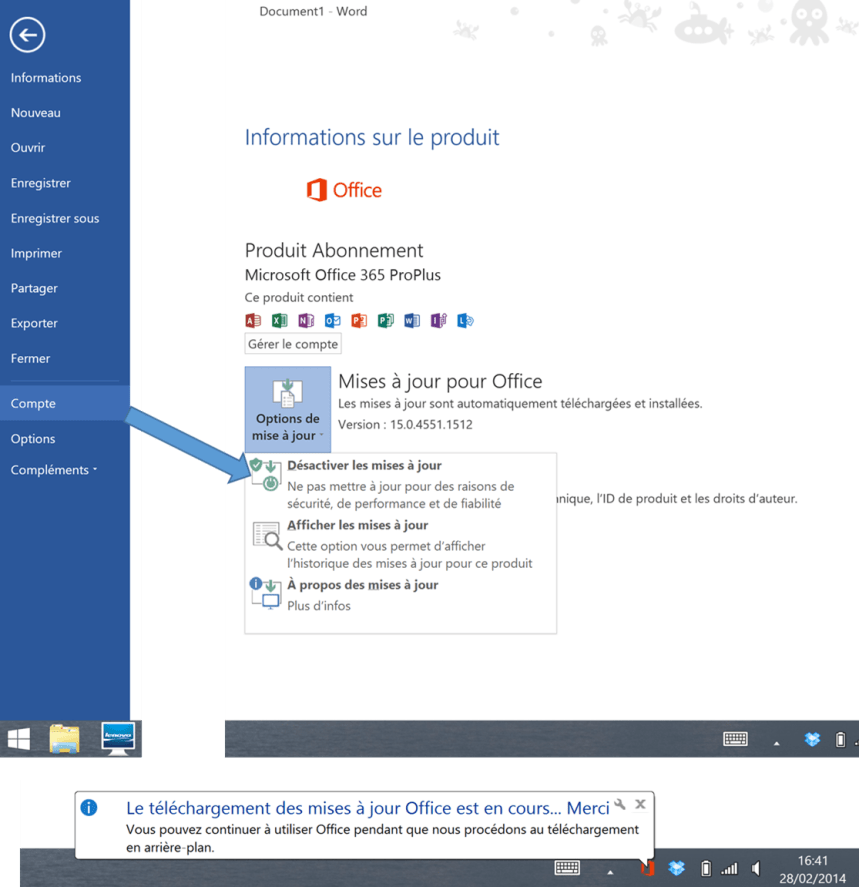Click the Outlook icon among contained products
This screenshot has height=887, width=859.
point(330,321)
